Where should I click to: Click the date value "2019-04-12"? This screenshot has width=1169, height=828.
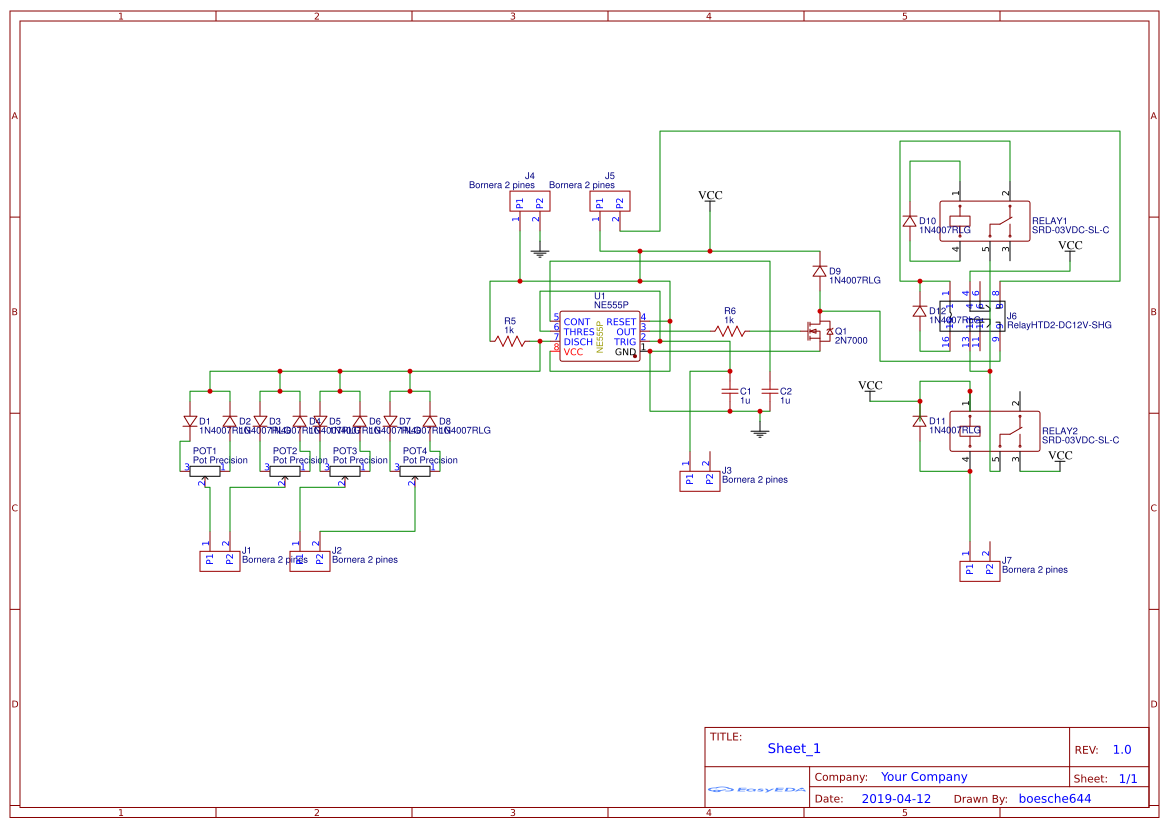(896, 798)
